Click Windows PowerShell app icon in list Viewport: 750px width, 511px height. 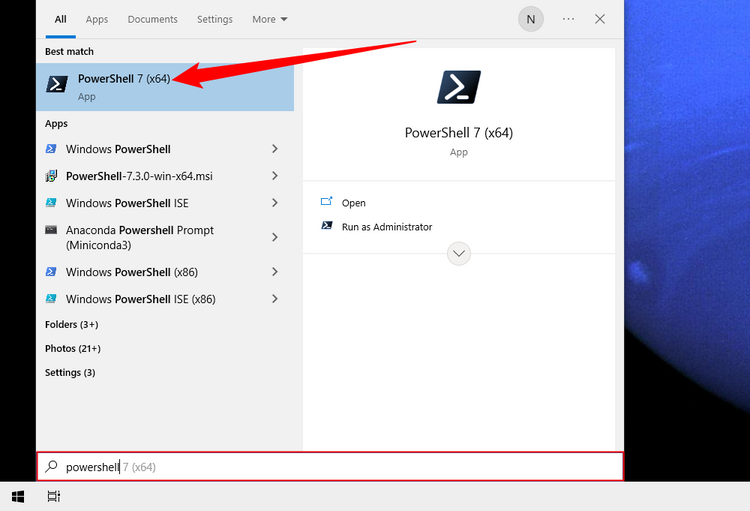[x=51, y=149]
